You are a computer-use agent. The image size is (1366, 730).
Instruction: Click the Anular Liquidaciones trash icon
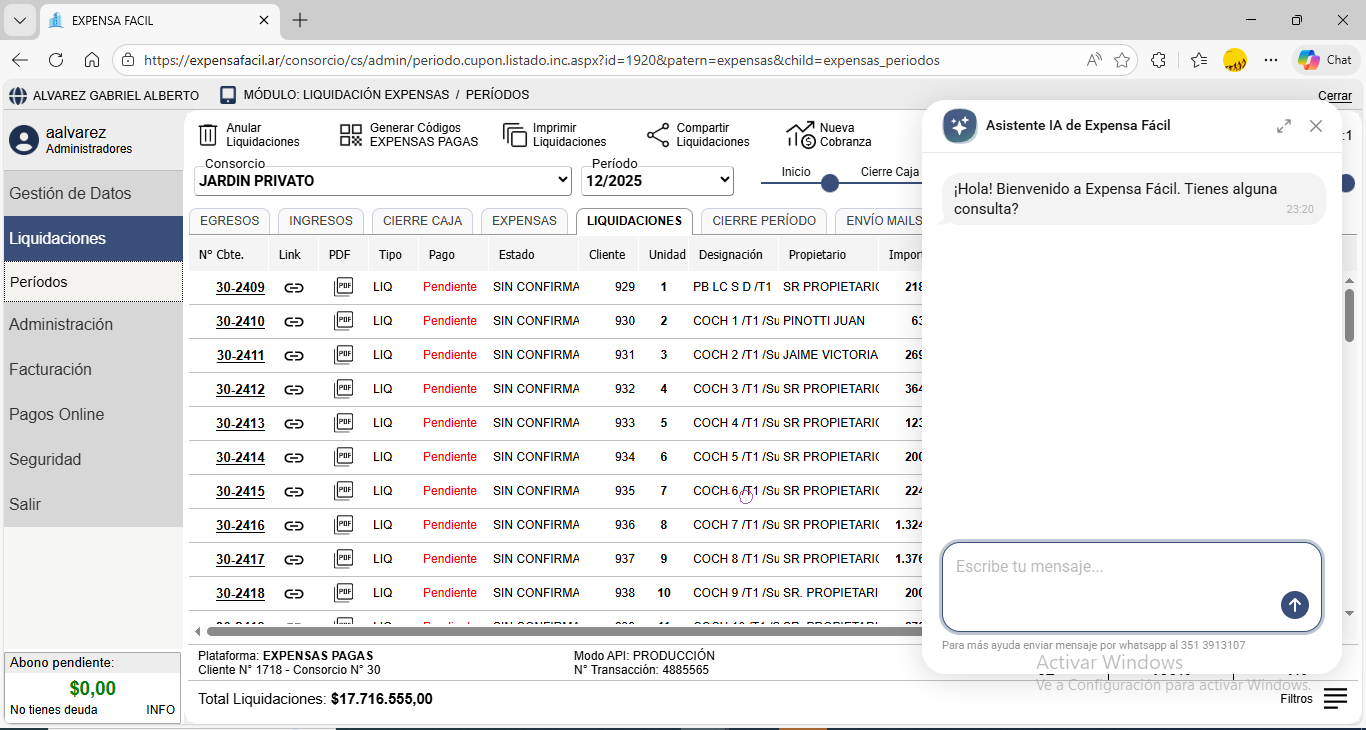tap(208, 135)
